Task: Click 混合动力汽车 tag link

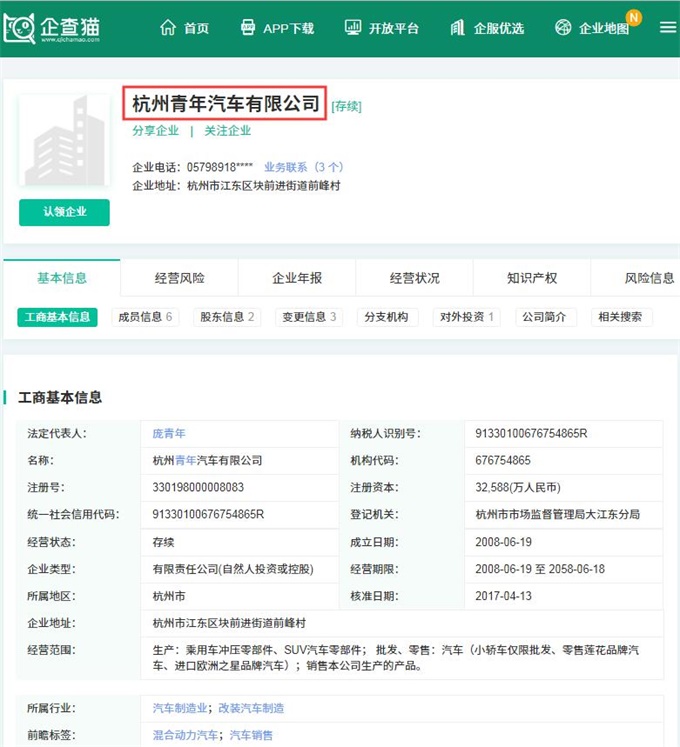Action: (x=185, y=735)
